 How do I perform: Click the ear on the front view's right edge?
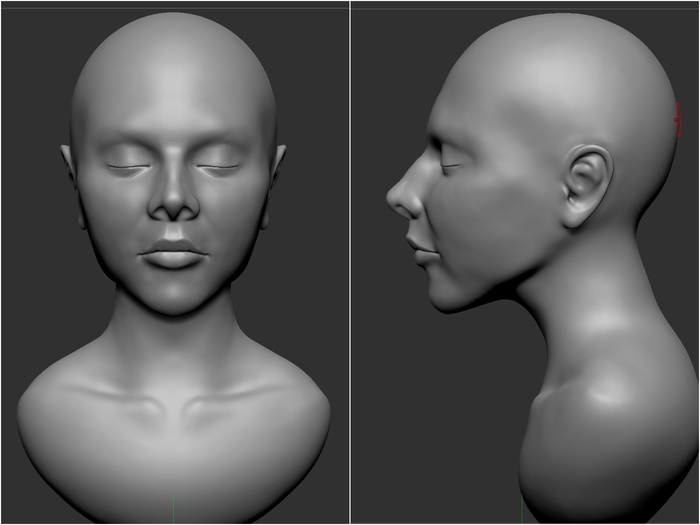pyautogui.click(x=279, y=162)
